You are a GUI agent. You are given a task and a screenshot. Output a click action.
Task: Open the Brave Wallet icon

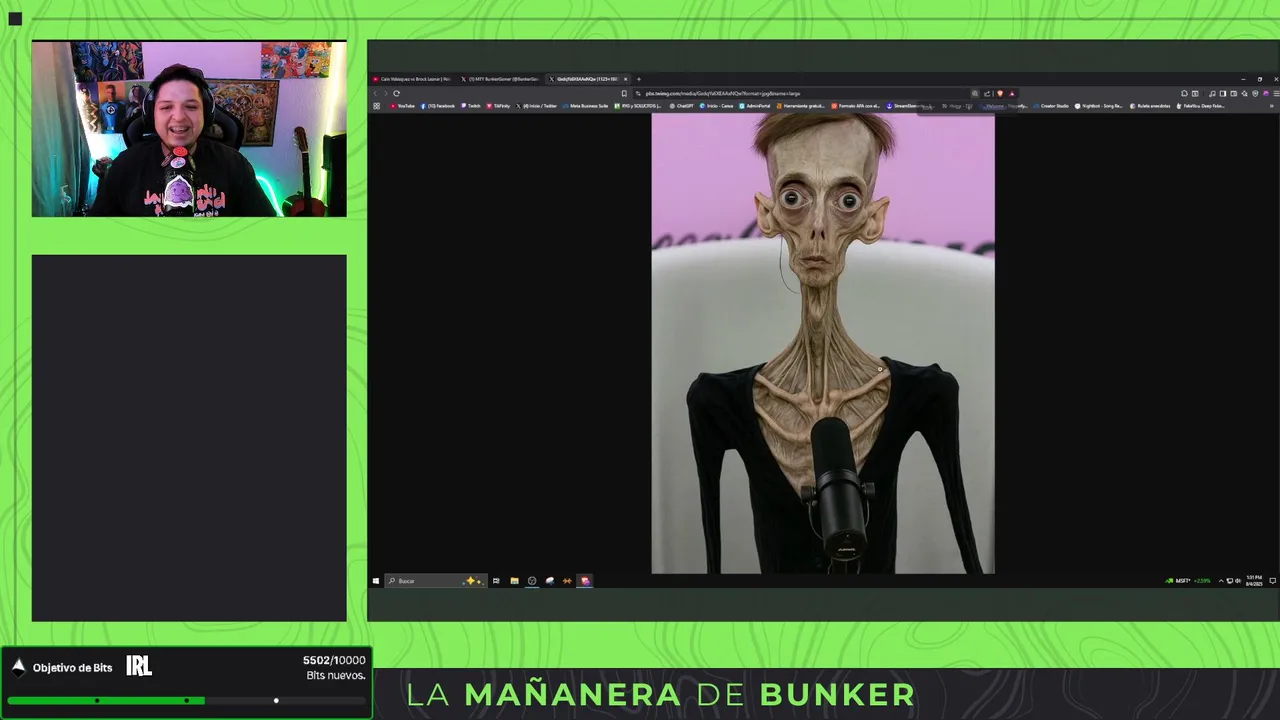(x=1234, y=93)
